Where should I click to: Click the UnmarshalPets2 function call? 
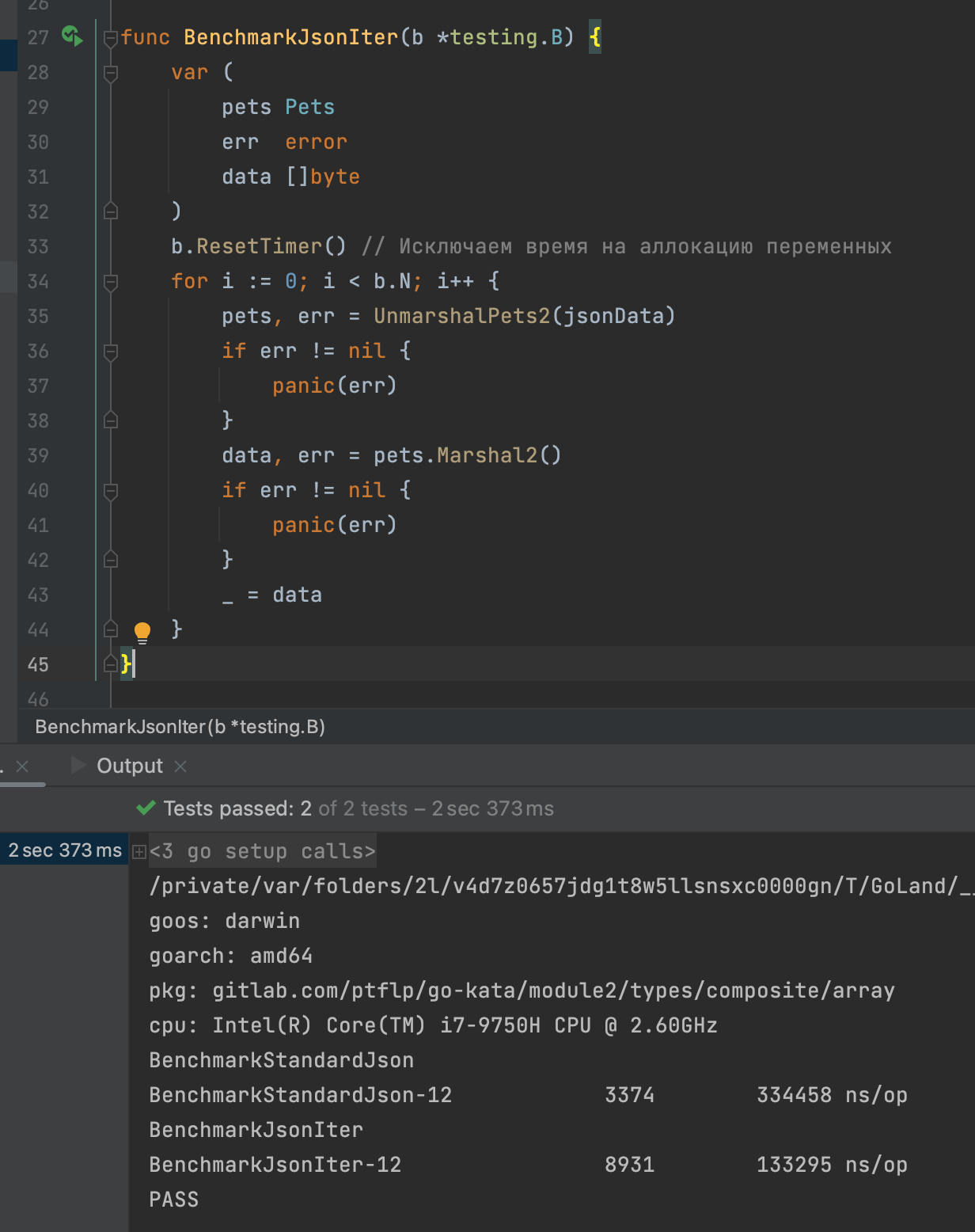461,316
